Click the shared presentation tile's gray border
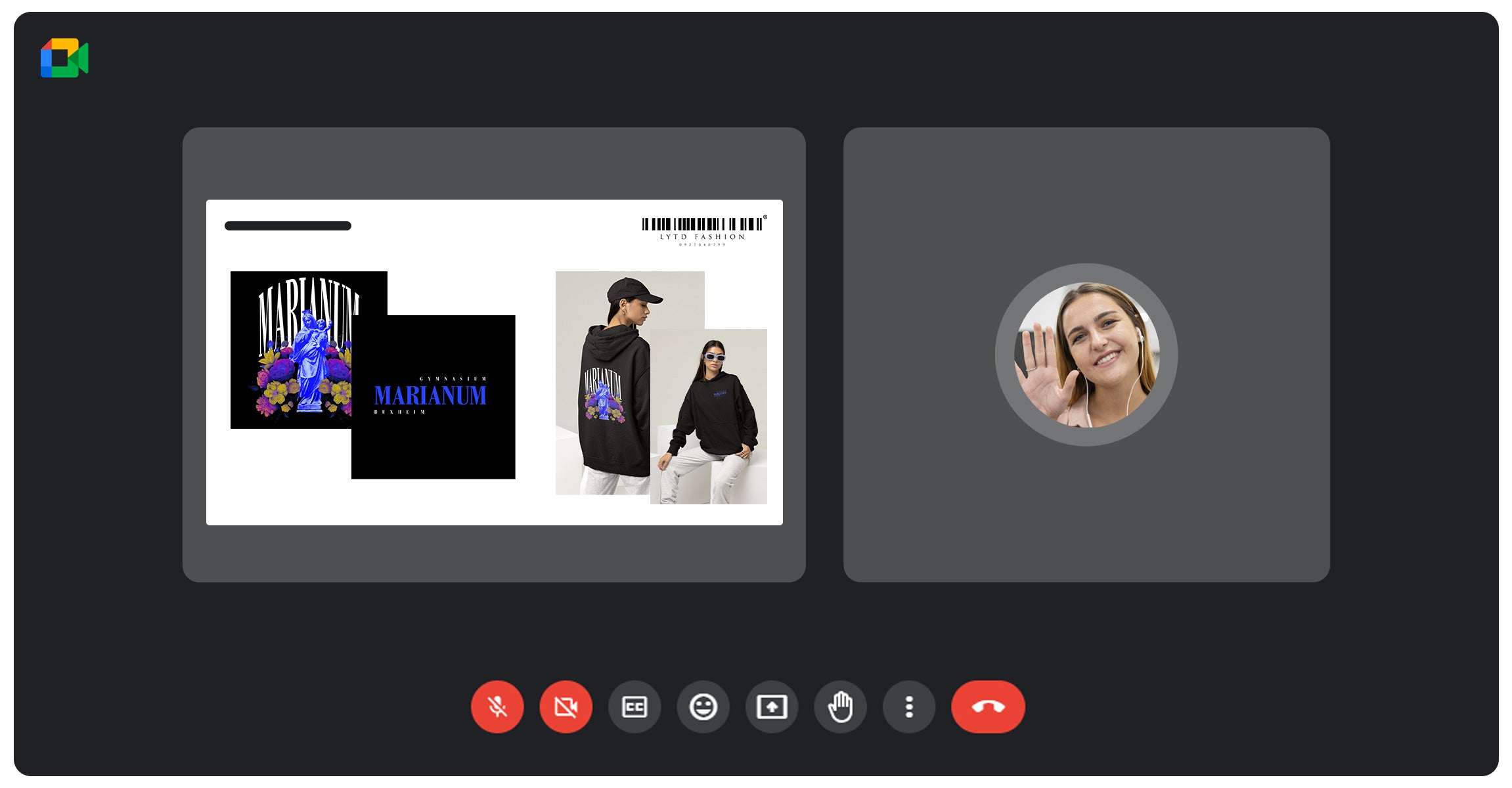The height and width of the screenshot is (788, 1512). point(494,555)
